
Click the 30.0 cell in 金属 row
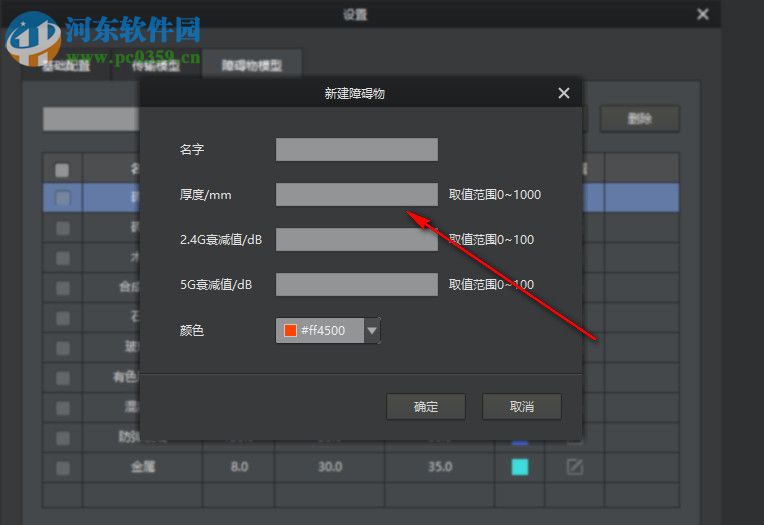point(330,467)
